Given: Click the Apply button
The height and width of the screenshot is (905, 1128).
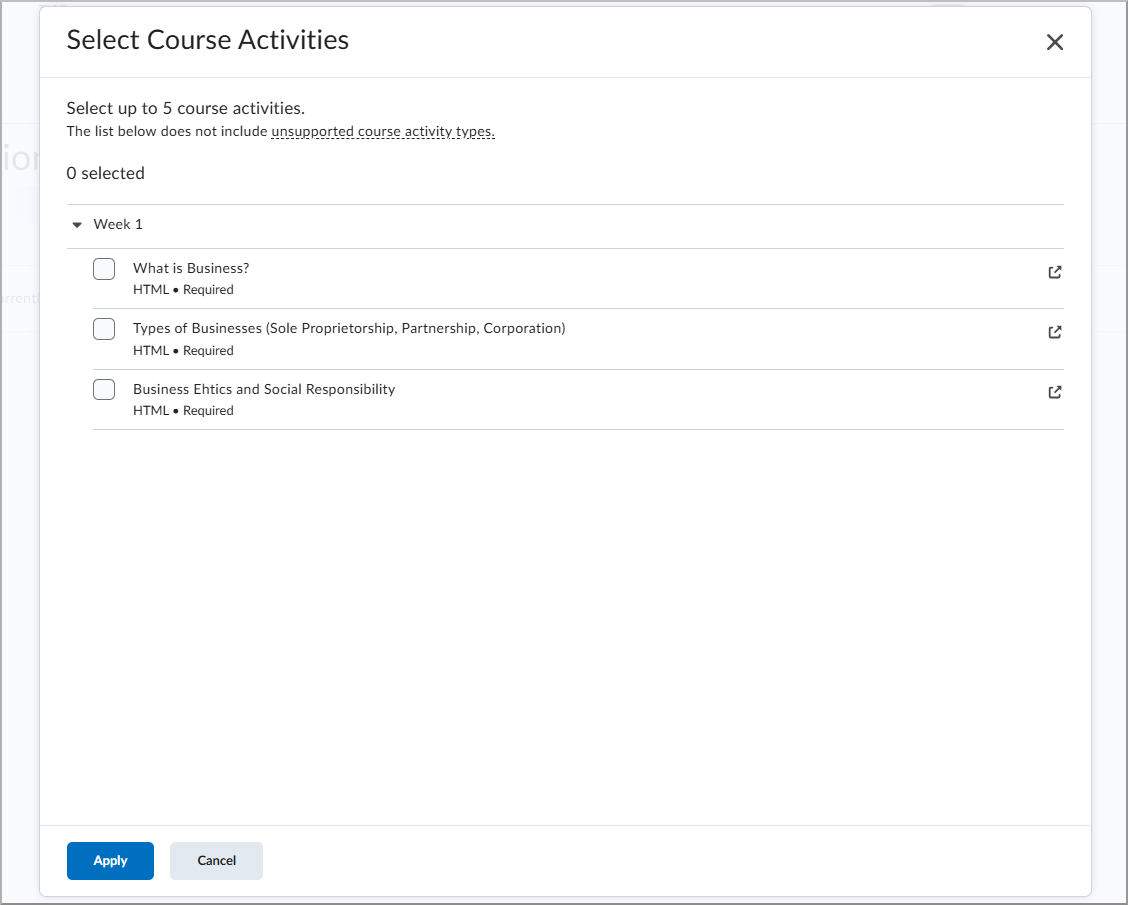Looking at the screenshot, I should pyautogui.click(x=110, y=860).
